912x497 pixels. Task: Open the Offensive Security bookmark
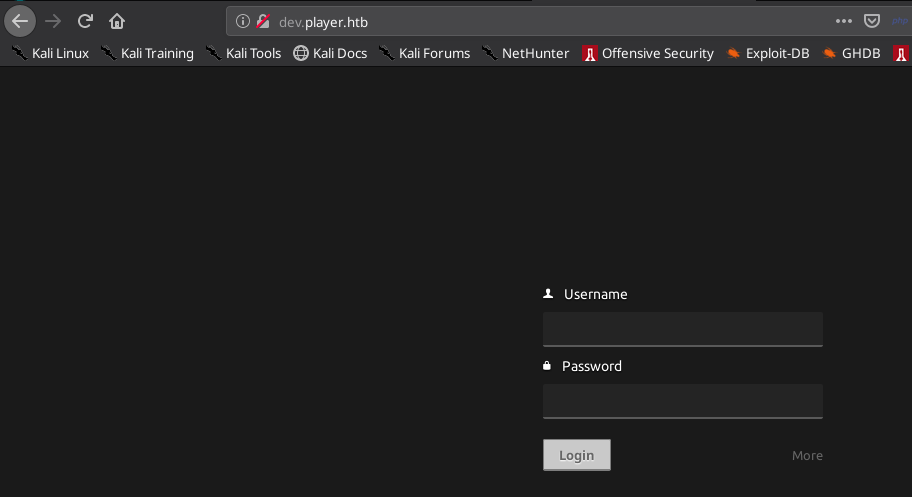click(648, 53)
